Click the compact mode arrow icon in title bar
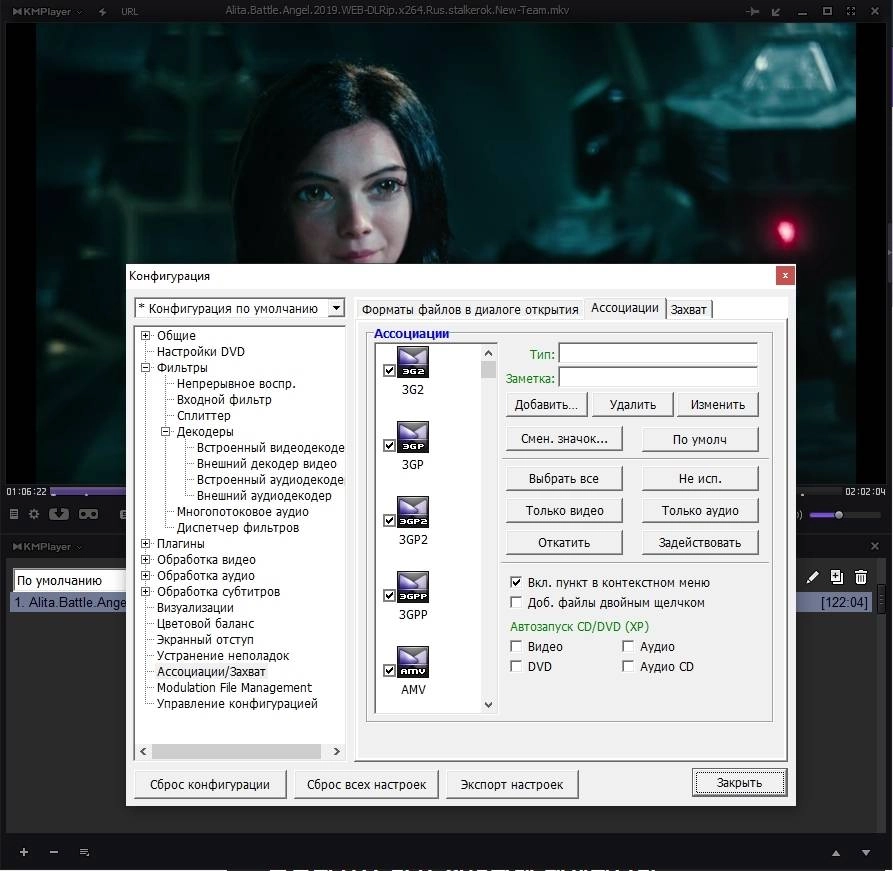893x871 pixels. [776, 11]
